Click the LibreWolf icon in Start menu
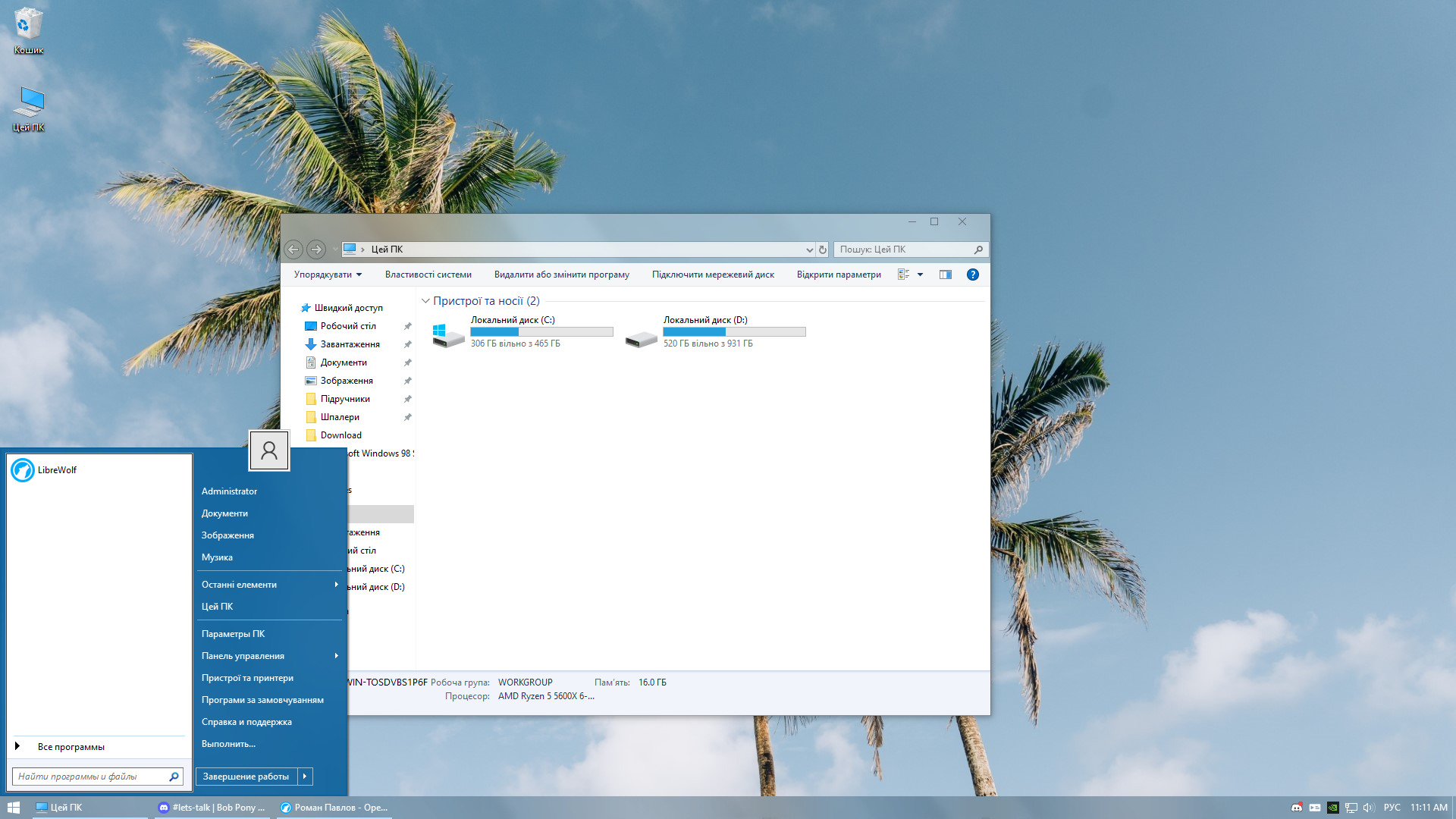 pyautogui.click(x=23, y=470)
